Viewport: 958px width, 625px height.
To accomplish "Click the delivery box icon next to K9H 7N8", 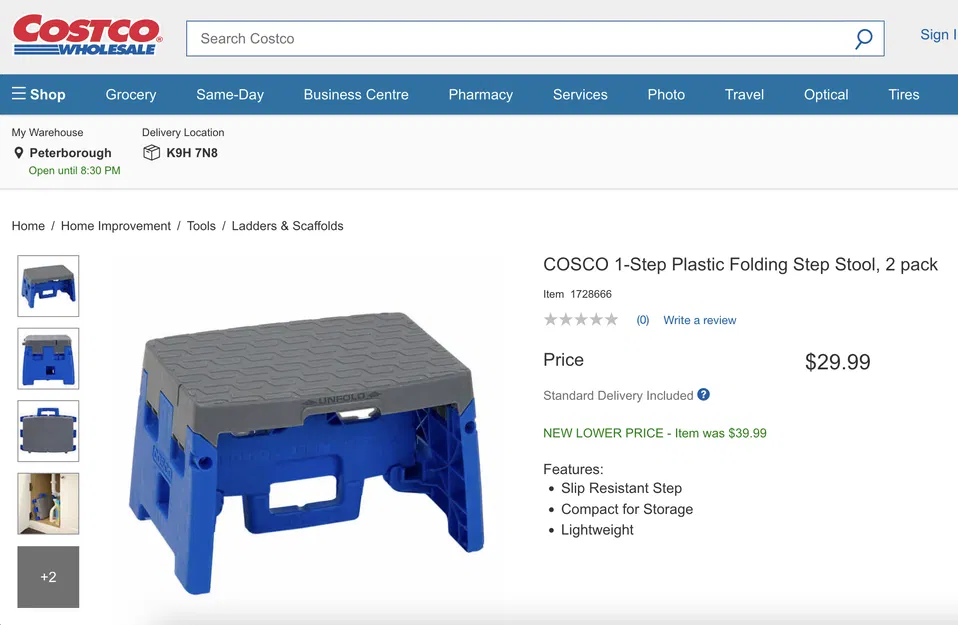I will 151,152.
